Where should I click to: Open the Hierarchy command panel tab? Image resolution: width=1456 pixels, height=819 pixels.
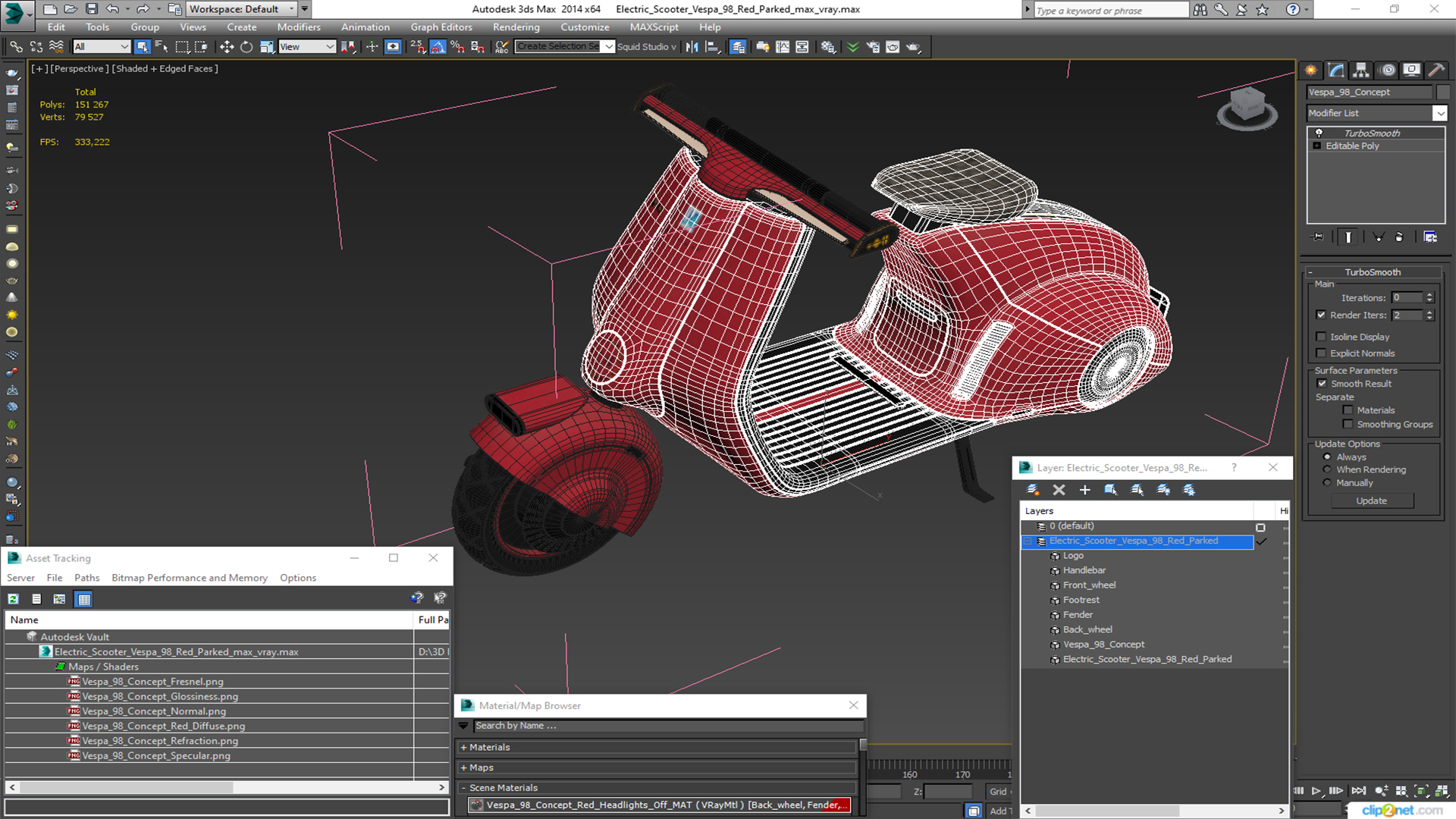(x=1361, y=71)
